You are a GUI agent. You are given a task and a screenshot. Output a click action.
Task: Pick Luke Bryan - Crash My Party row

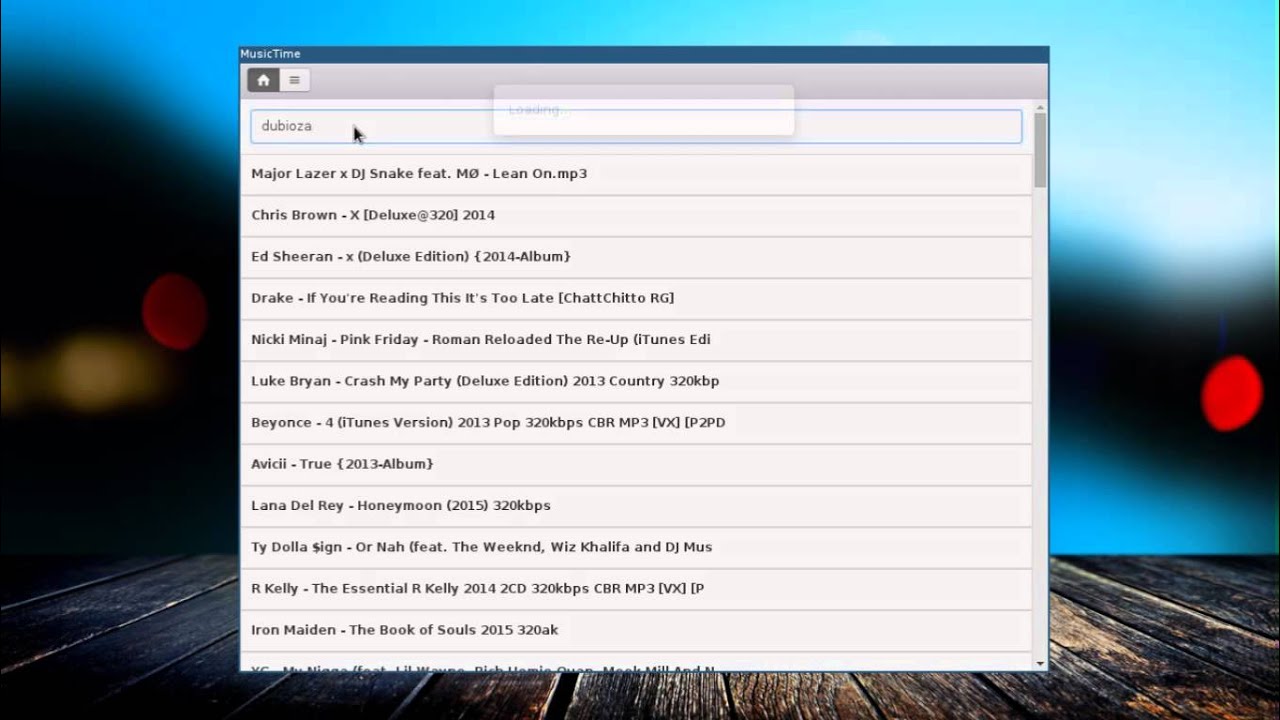click(636, 382)
